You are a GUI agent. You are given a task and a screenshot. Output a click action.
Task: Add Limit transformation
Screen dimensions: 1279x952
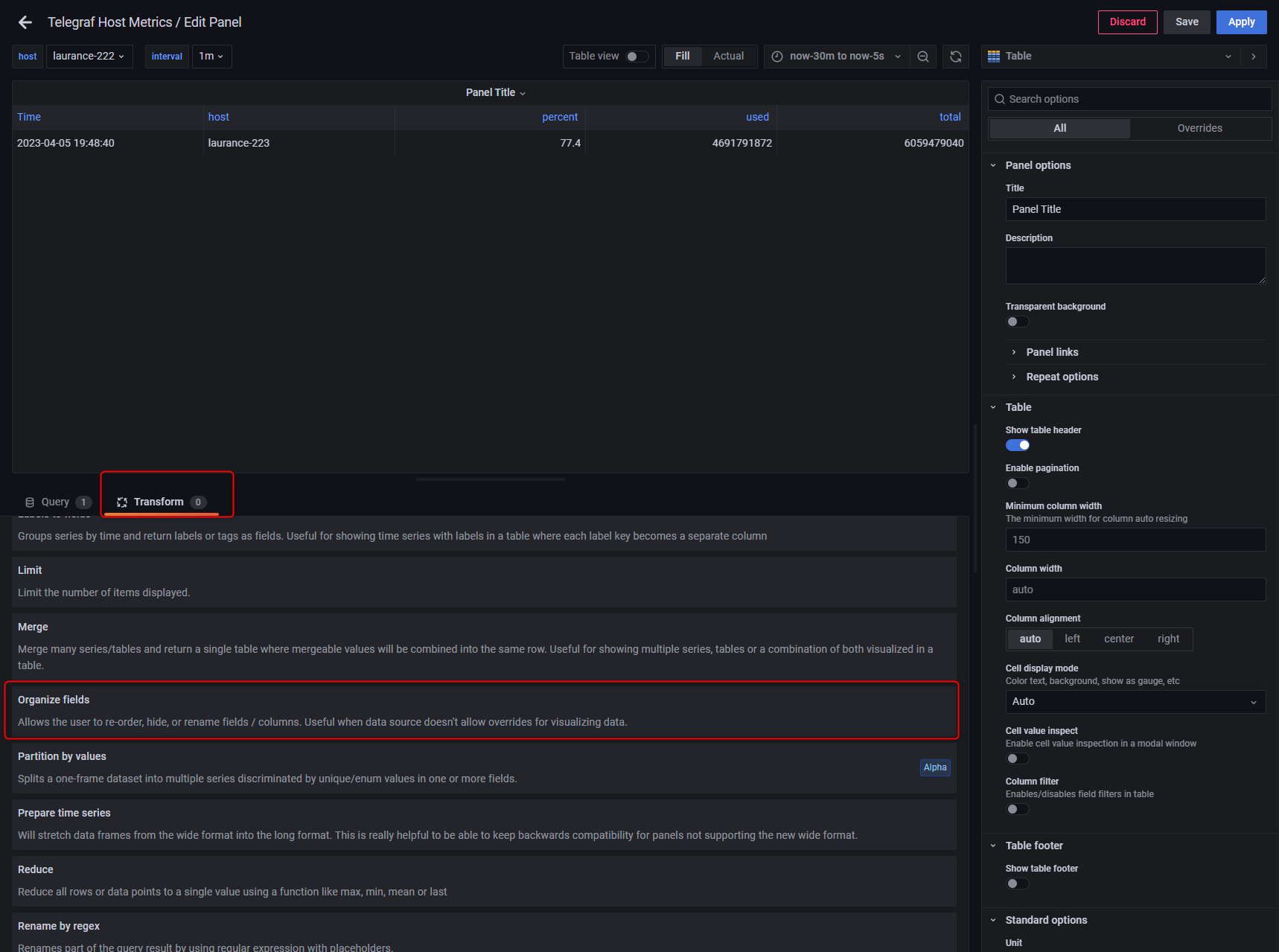click(484, 582)
